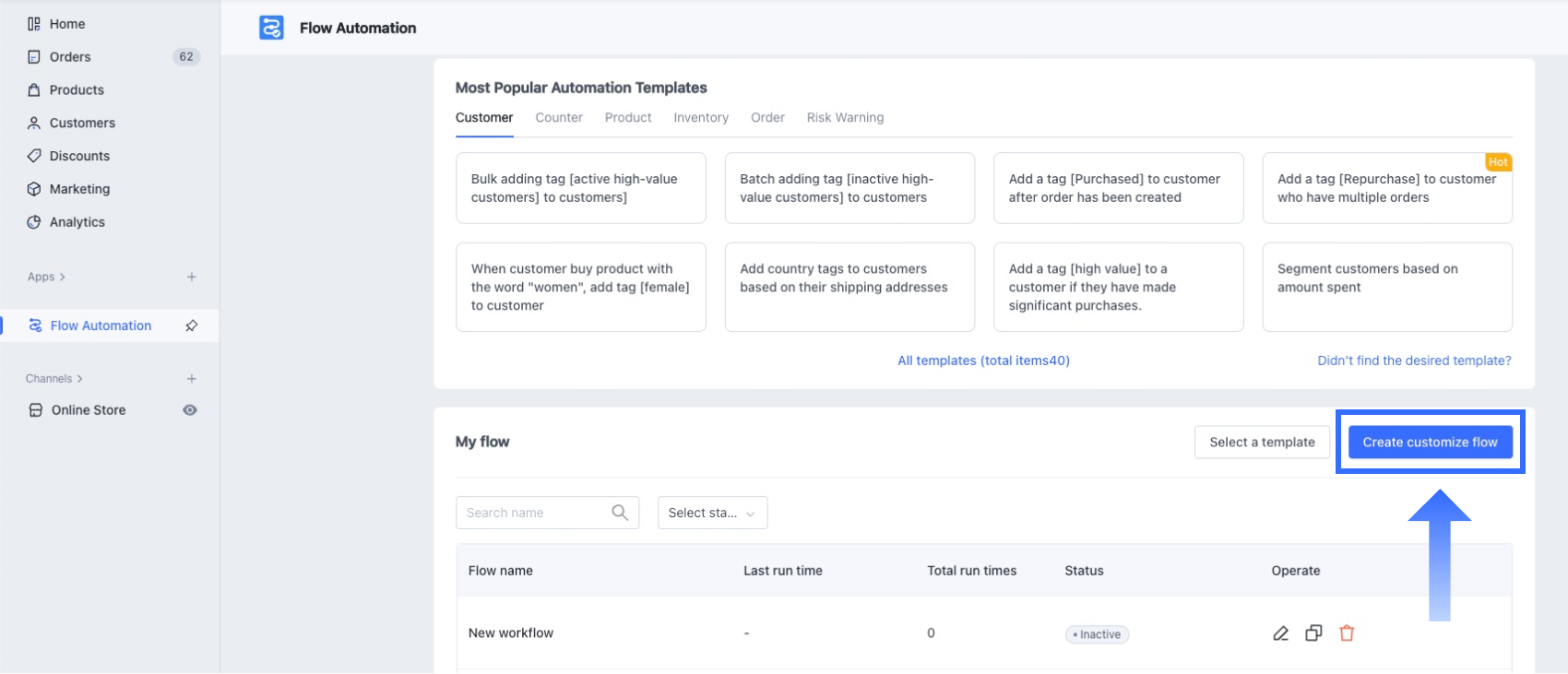Click the Customers person icon

tap(34, 123)
